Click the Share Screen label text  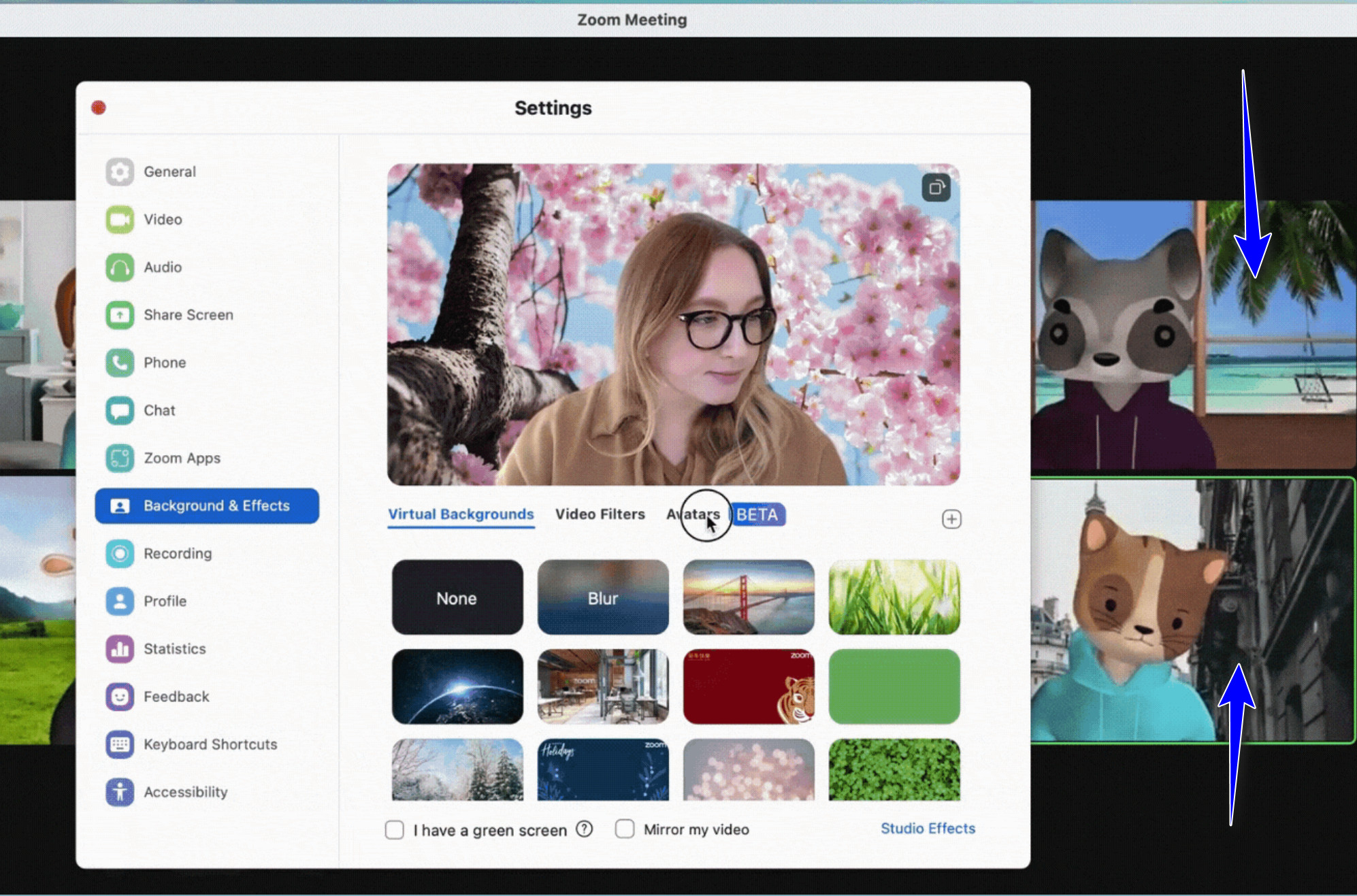pyautogui.click(x=189, y=315)
